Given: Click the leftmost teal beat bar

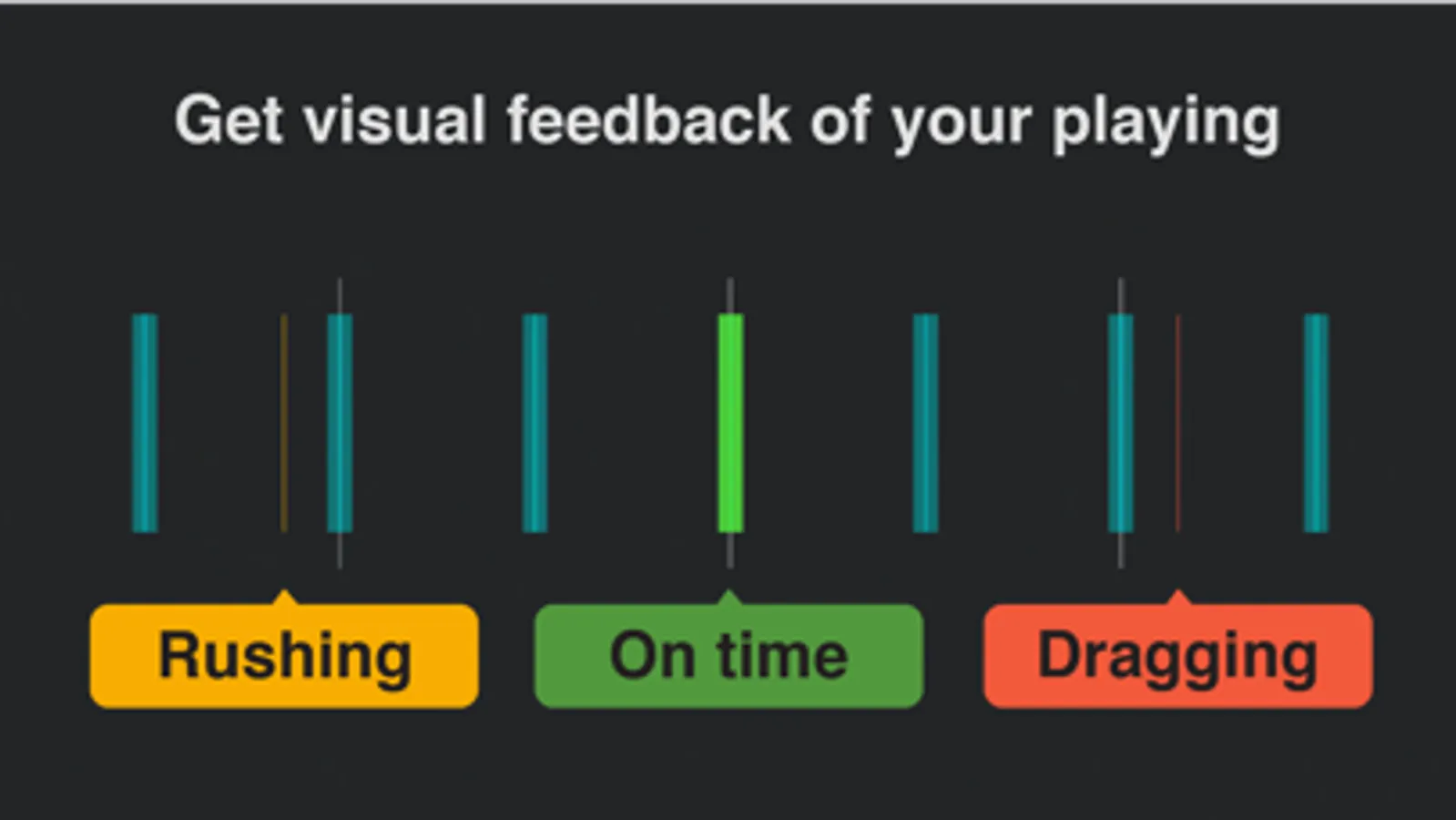Looking at the screenshot, I should click(145, 423).
